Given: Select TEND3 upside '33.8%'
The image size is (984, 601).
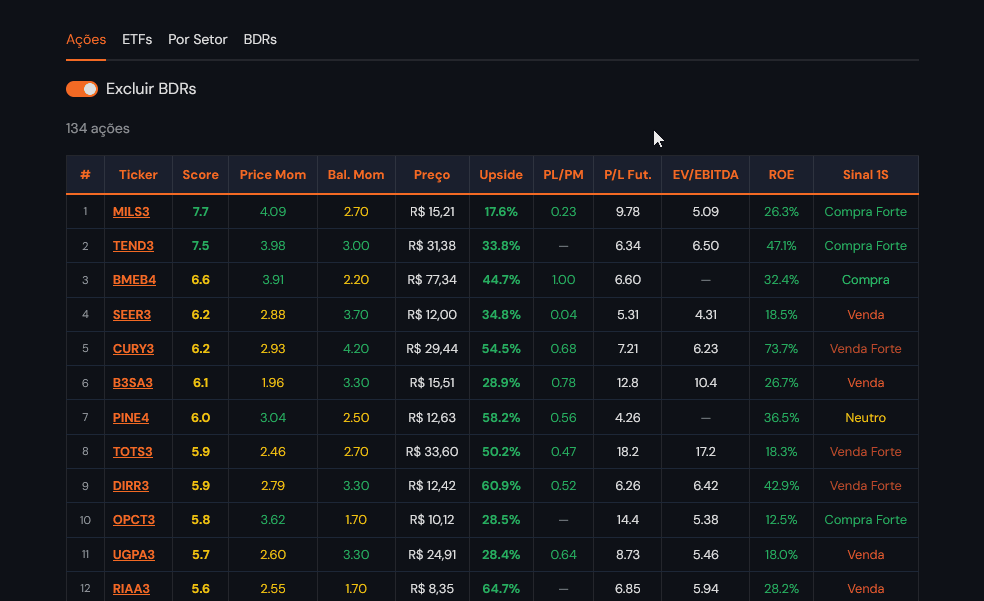Looking at the screenshot, I should pos(501,246).
